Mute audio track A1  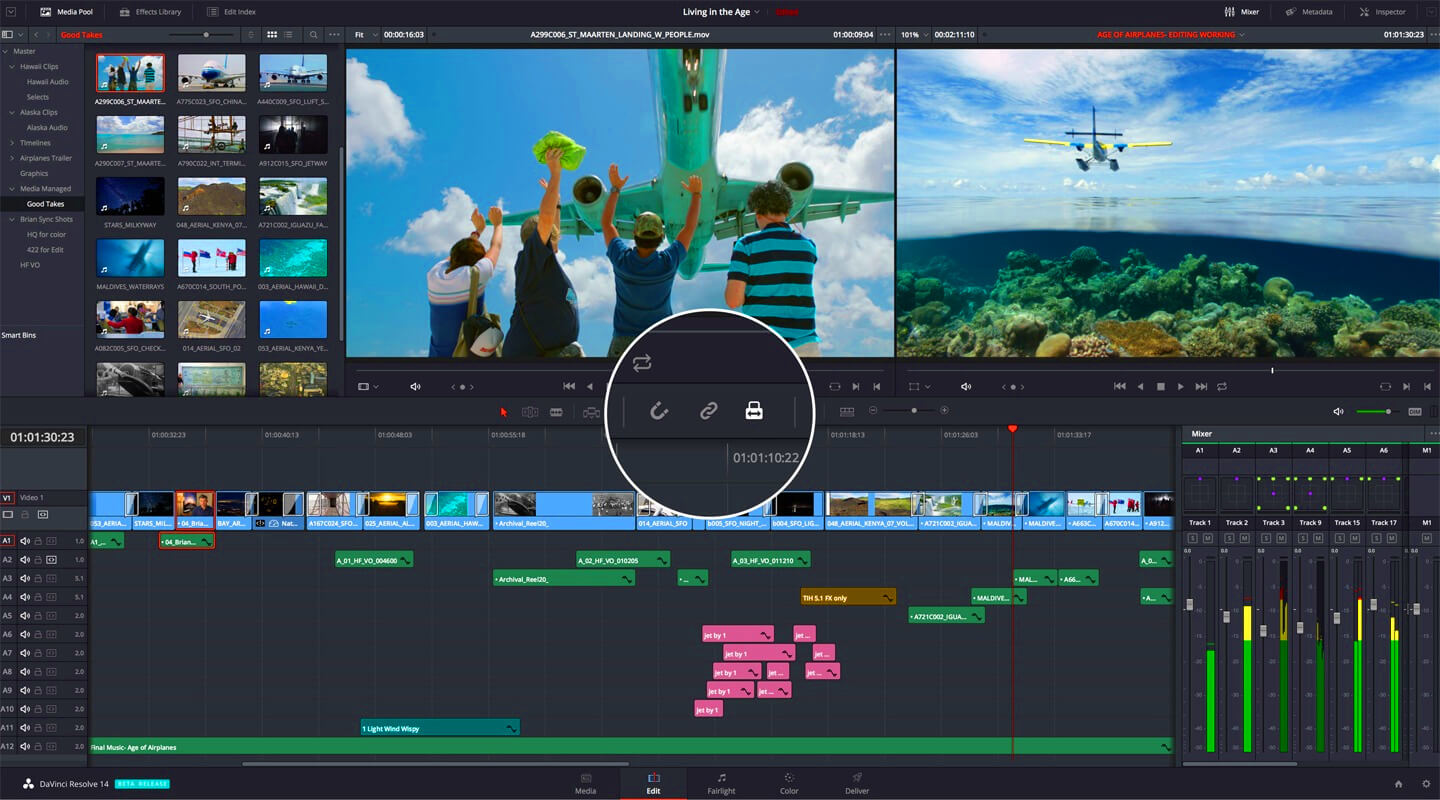click(25, 541)
